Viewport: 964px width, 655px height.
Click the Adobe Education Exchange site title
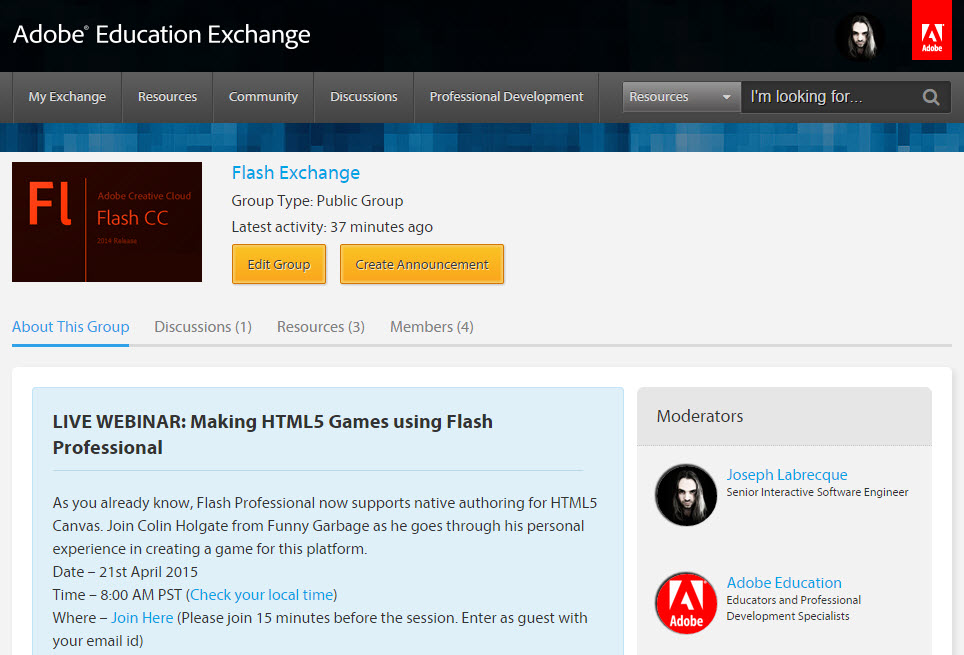[162, 35]
